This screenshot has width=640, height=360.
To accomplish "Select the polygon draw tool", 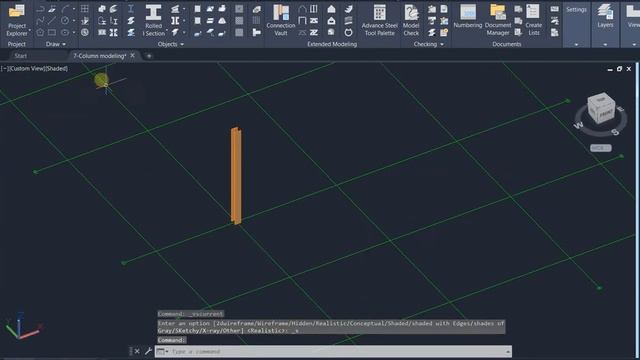I will tap(40, 32).
